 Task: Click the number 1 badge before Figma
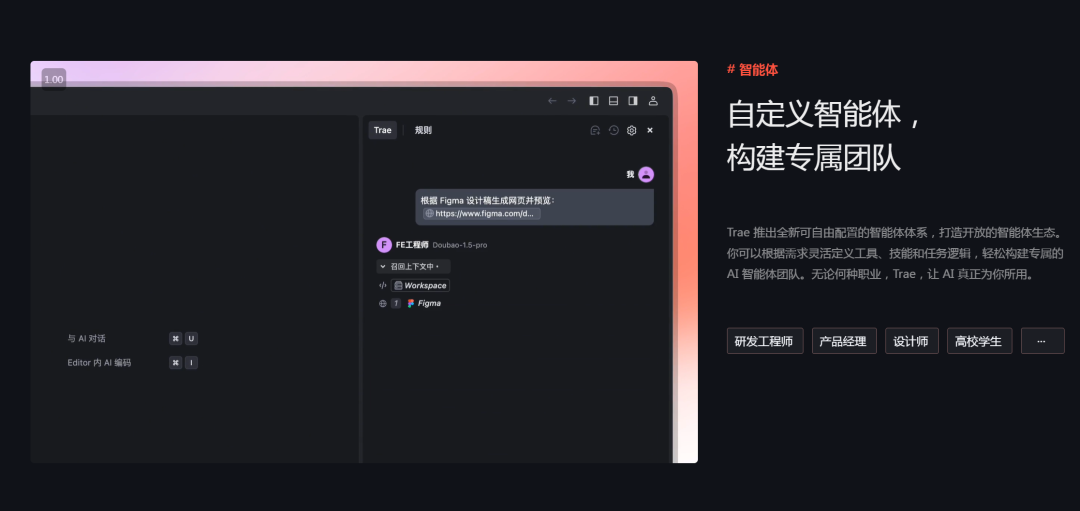click(x=396, y=303)
